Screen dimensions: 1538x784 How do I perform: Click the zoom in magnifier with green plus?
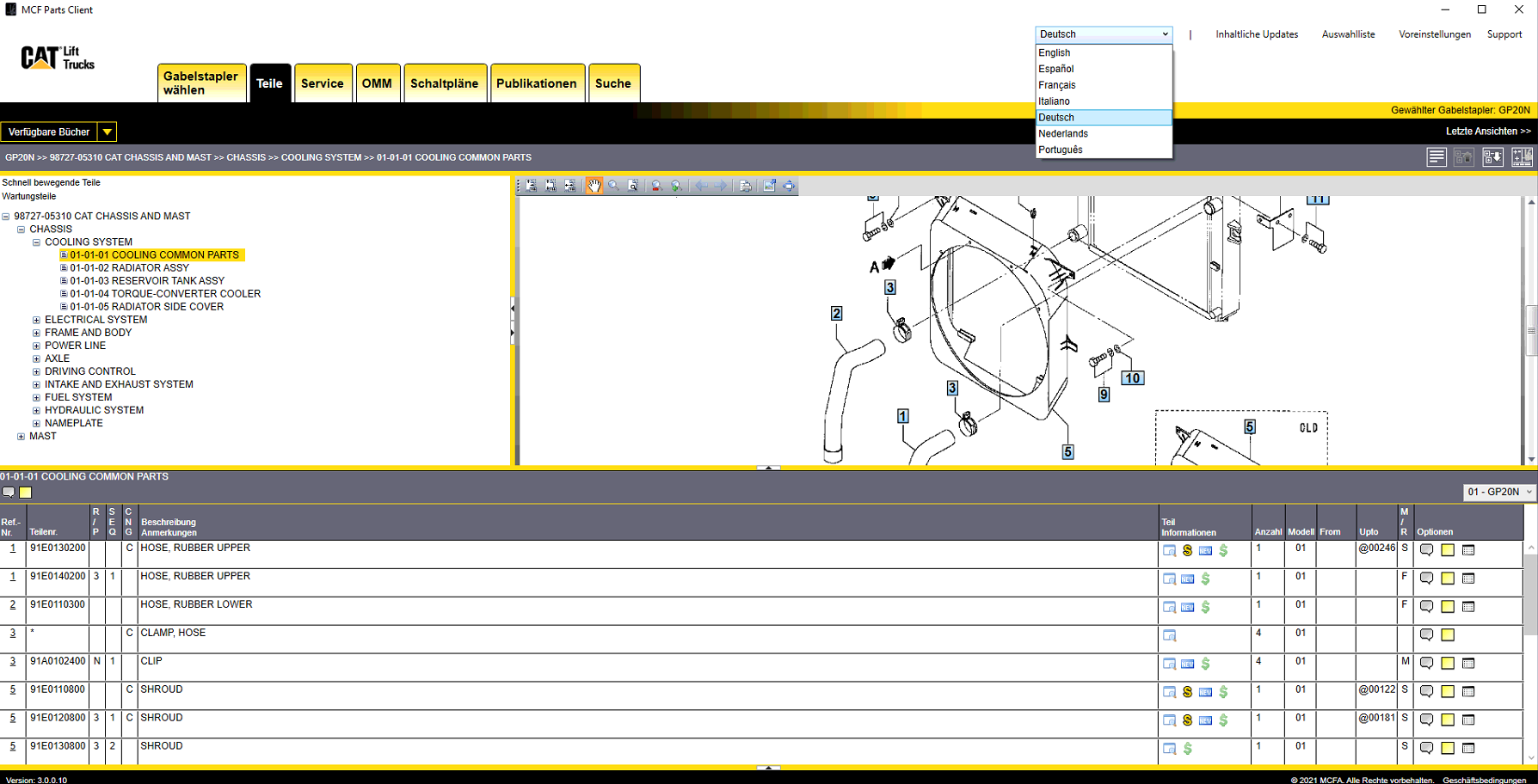click(x=676, y=186)
